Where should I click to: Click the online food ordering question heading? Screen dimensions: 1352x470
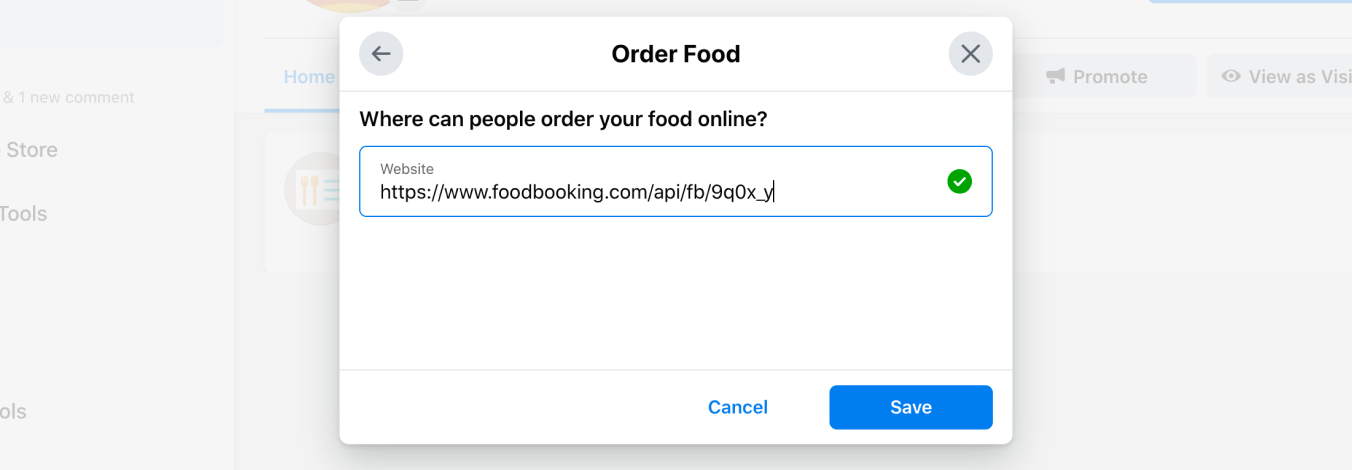click(x=563, y=120)
